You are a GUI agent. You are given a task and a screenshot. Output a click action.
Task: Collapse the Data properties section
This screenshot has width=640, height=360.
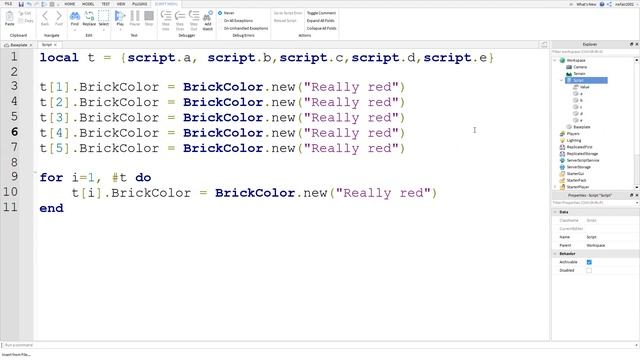(x=555, y=212)
